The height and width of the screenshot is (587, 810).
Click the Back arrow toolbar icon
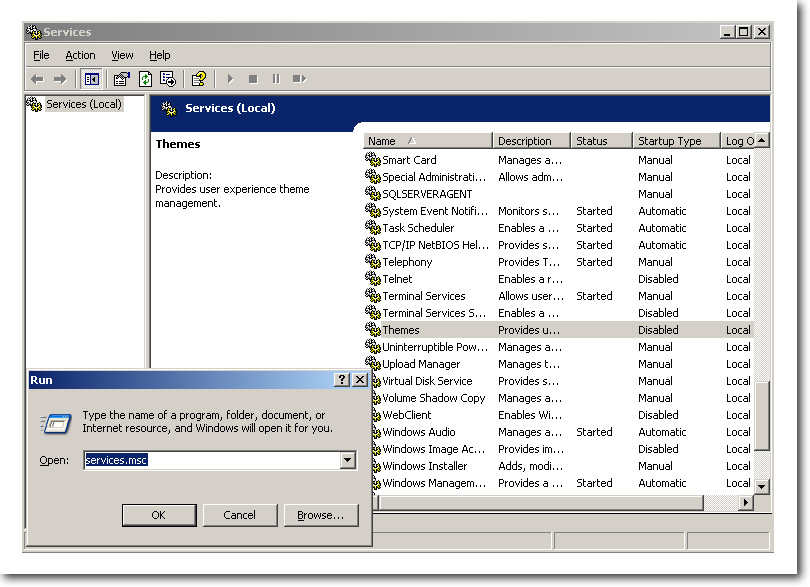[x=37, y=79]
